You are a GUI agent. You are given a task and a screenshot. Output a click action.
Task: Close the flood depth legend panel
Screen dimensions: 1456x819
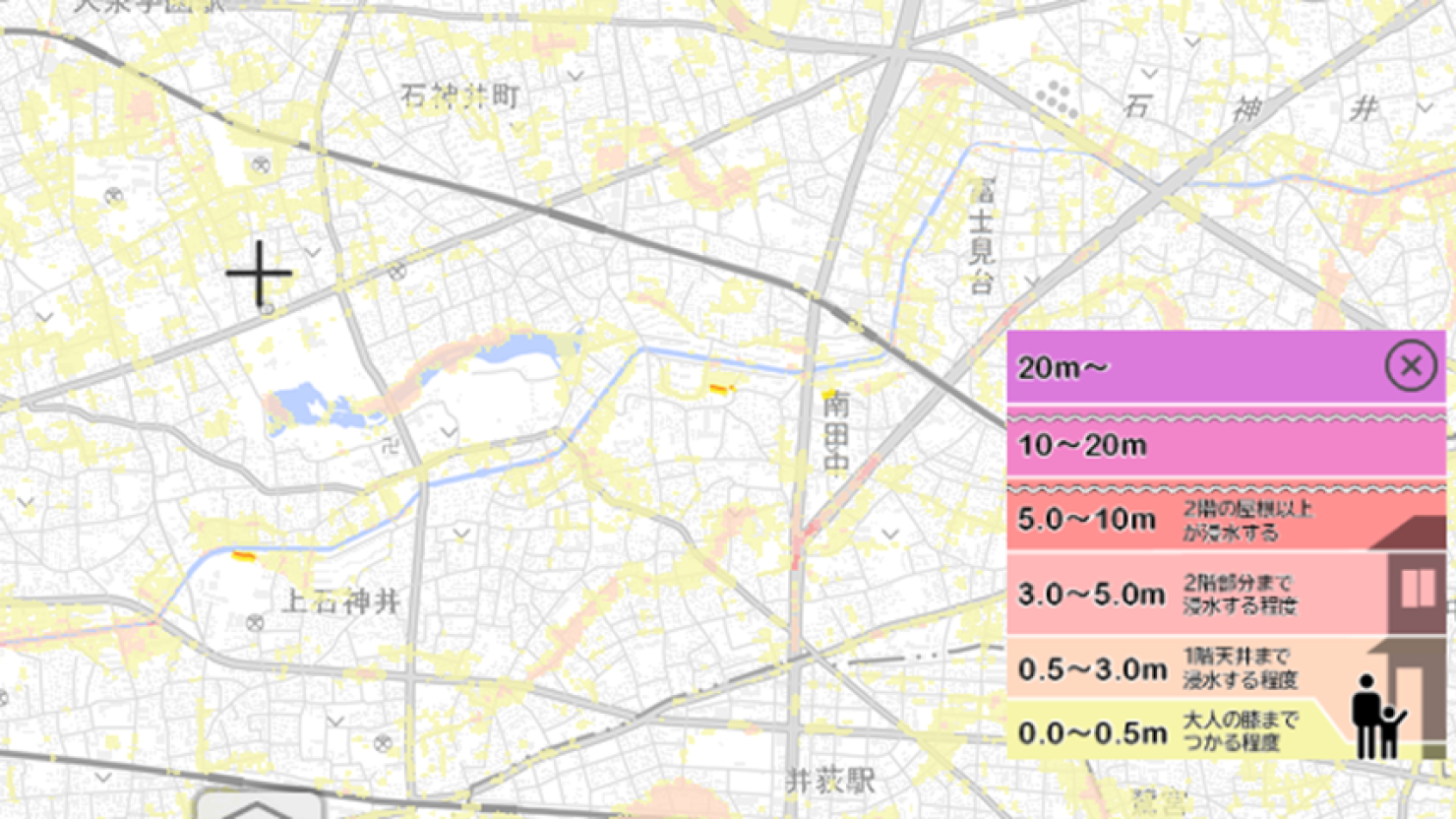pos(1411,365)
